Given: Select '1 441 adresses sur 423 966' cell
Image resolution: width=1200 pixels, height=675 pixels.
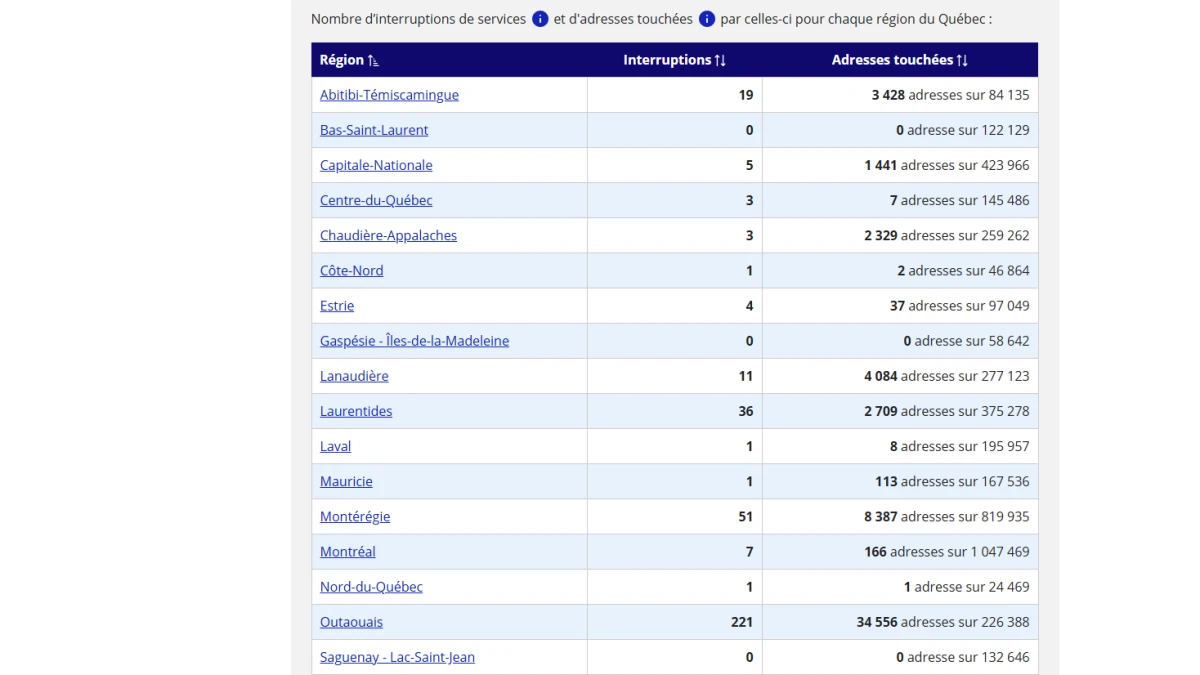Looking at the screenshot, I should click(900, 165).
